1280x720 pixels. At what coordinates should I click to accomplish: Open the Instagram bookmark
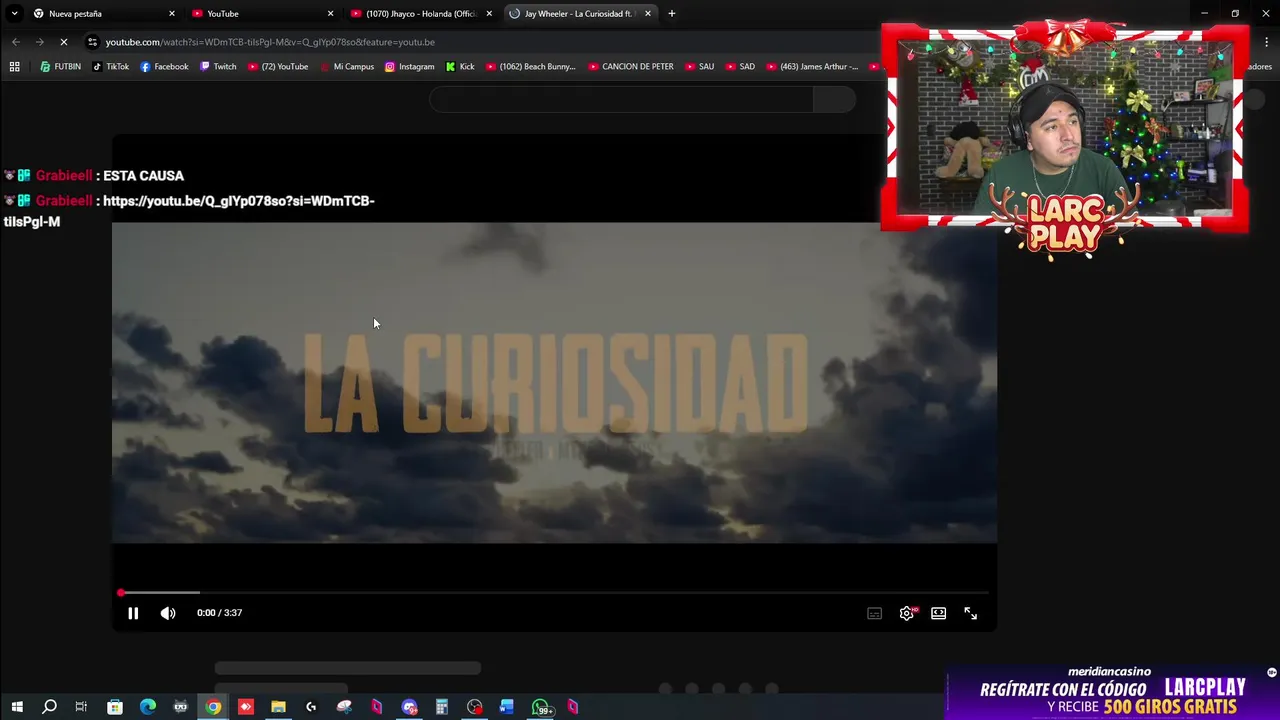click(409, 66)
